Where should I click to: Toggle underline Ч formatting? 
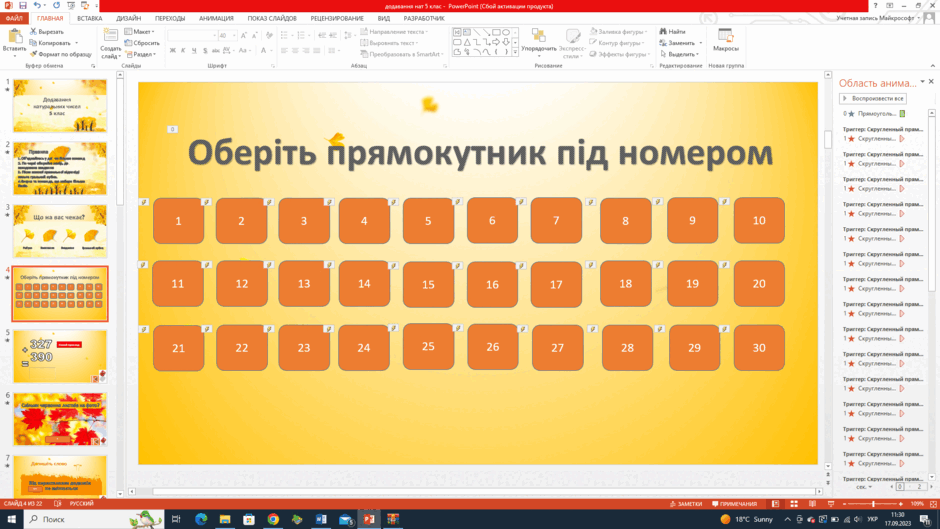[x=194, y=51]
